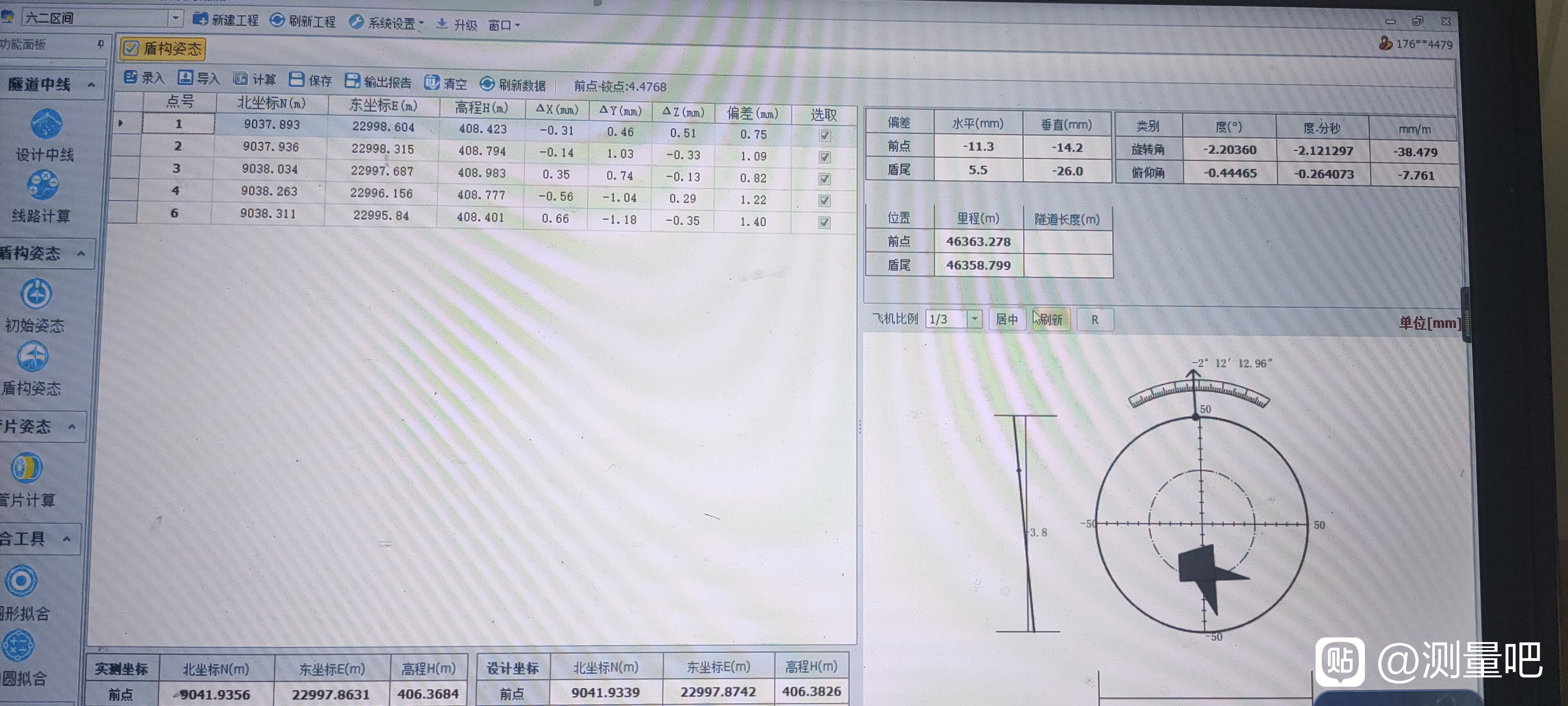This screenshot has height=706, width=1568.
Task: Click the 输出报告 export report icon
Action: pos(352,80)
